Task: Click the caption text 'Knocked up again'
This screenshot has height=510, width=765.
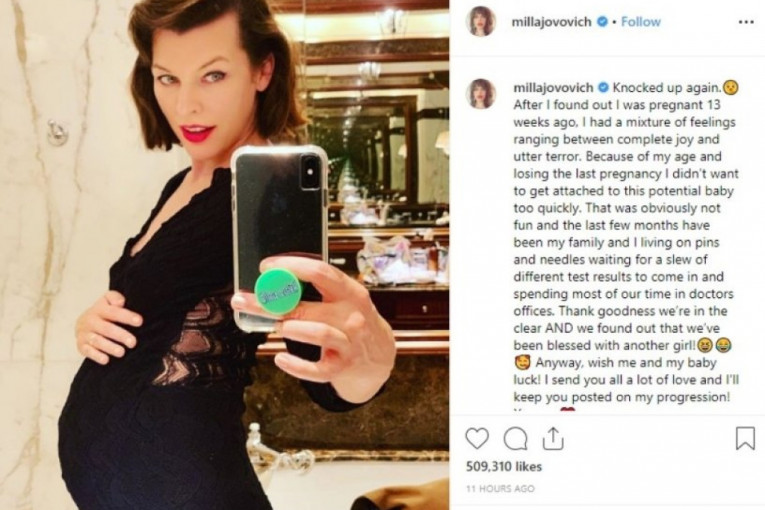Action: point(667,88)
